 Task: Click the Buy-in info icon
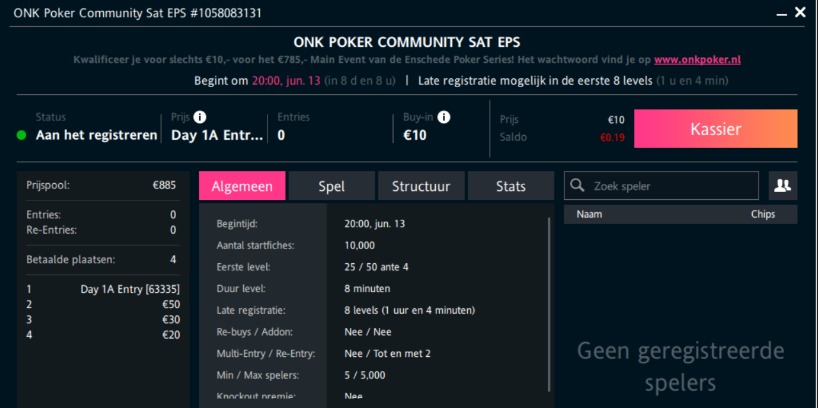pos(444,117)
